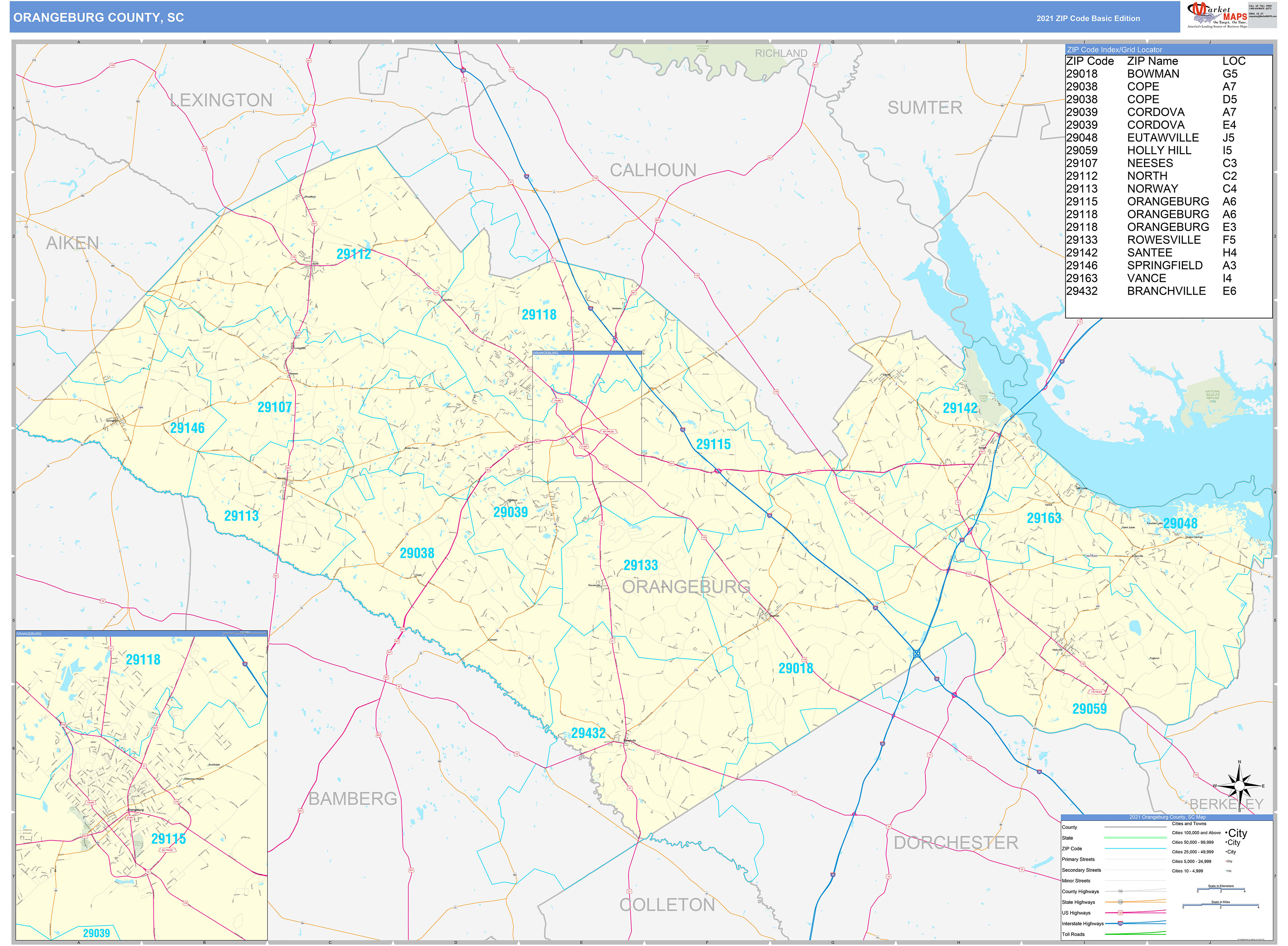Select the 29038 ZIP label on the map
The width and height of the screenshot is (1288, 946).
click(x=417, y=553)
